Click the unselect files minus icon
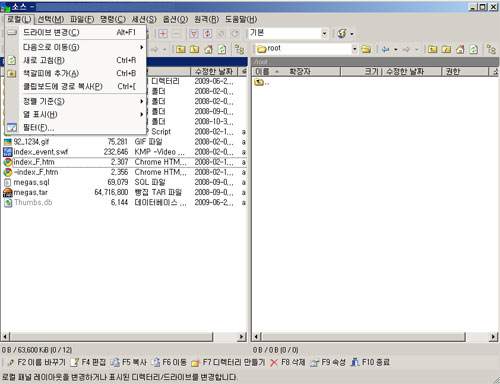The height and width of the screenshot is (384, 500). pyautogui.click(x=176, y=33)
